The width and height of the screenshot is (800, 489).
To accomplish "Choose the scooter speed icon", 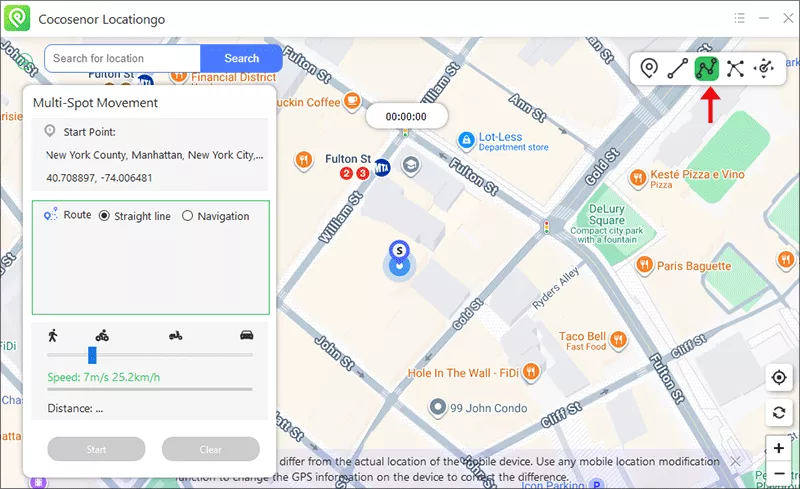I will [x=176, y=335].
